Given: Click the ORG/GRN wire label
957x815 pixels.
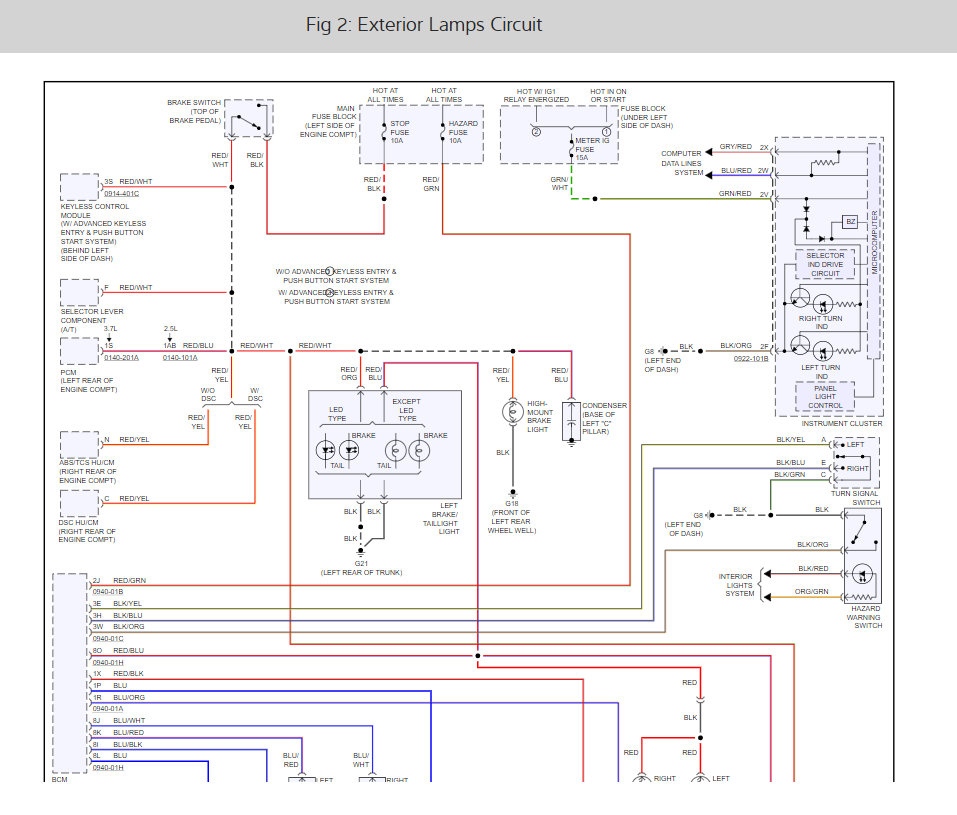Looking at the screenshot, I should [811, 592].
